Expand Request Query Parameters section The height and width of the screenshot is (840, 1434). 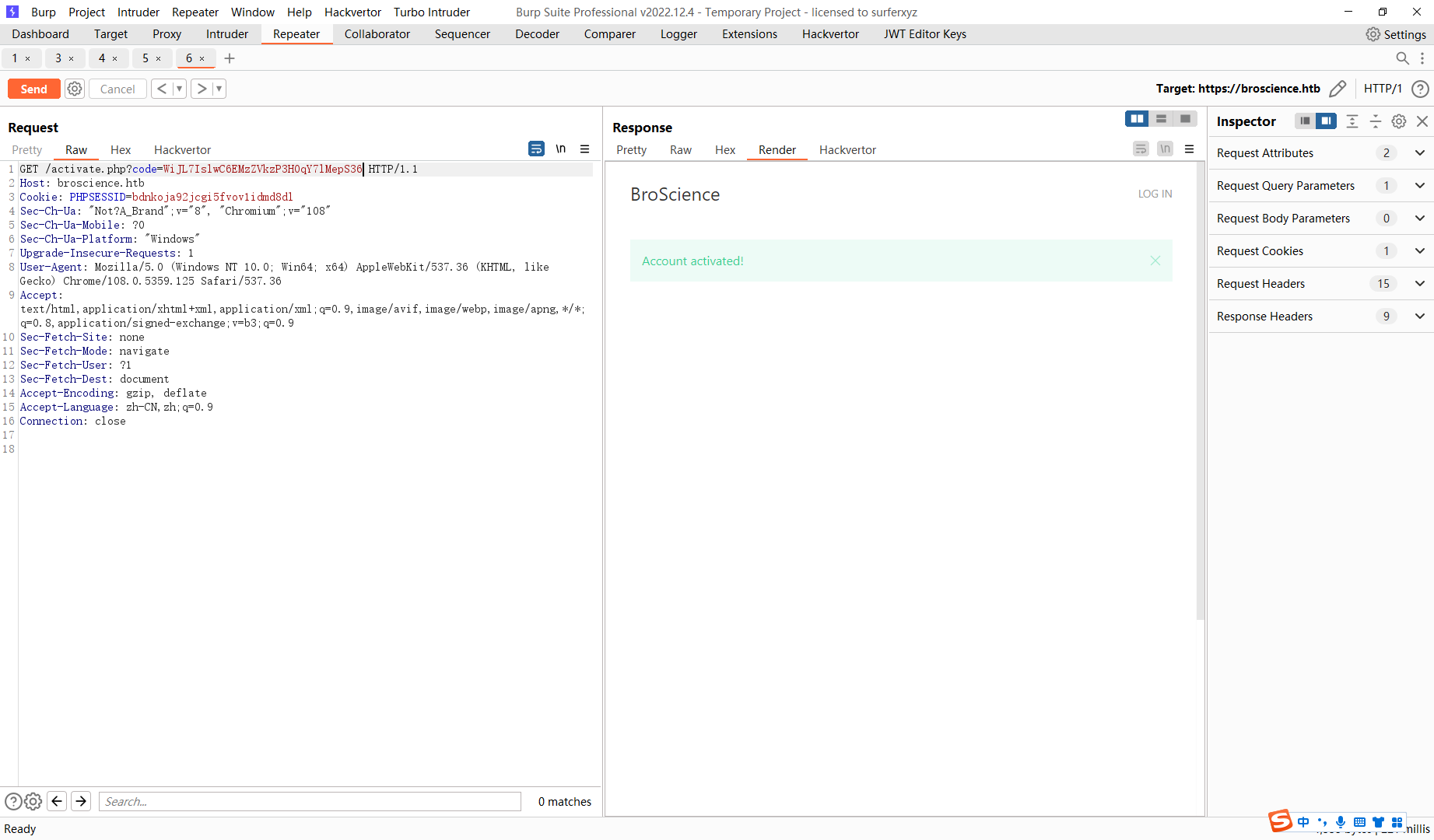click(x=1321, y=186)
